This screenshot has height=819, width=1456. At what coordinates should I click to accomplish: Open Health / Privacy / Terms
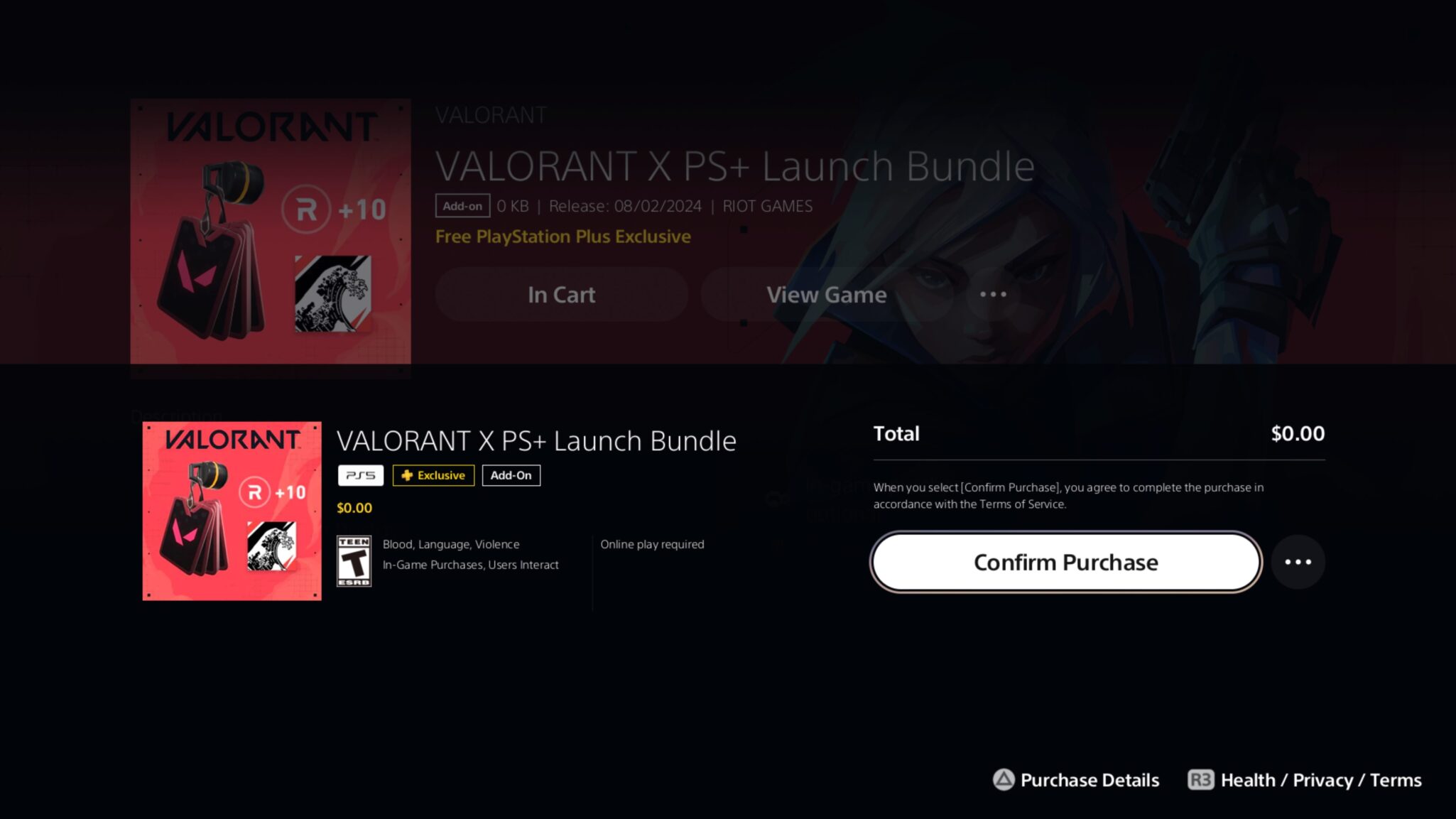click(x=1321, y=780)
